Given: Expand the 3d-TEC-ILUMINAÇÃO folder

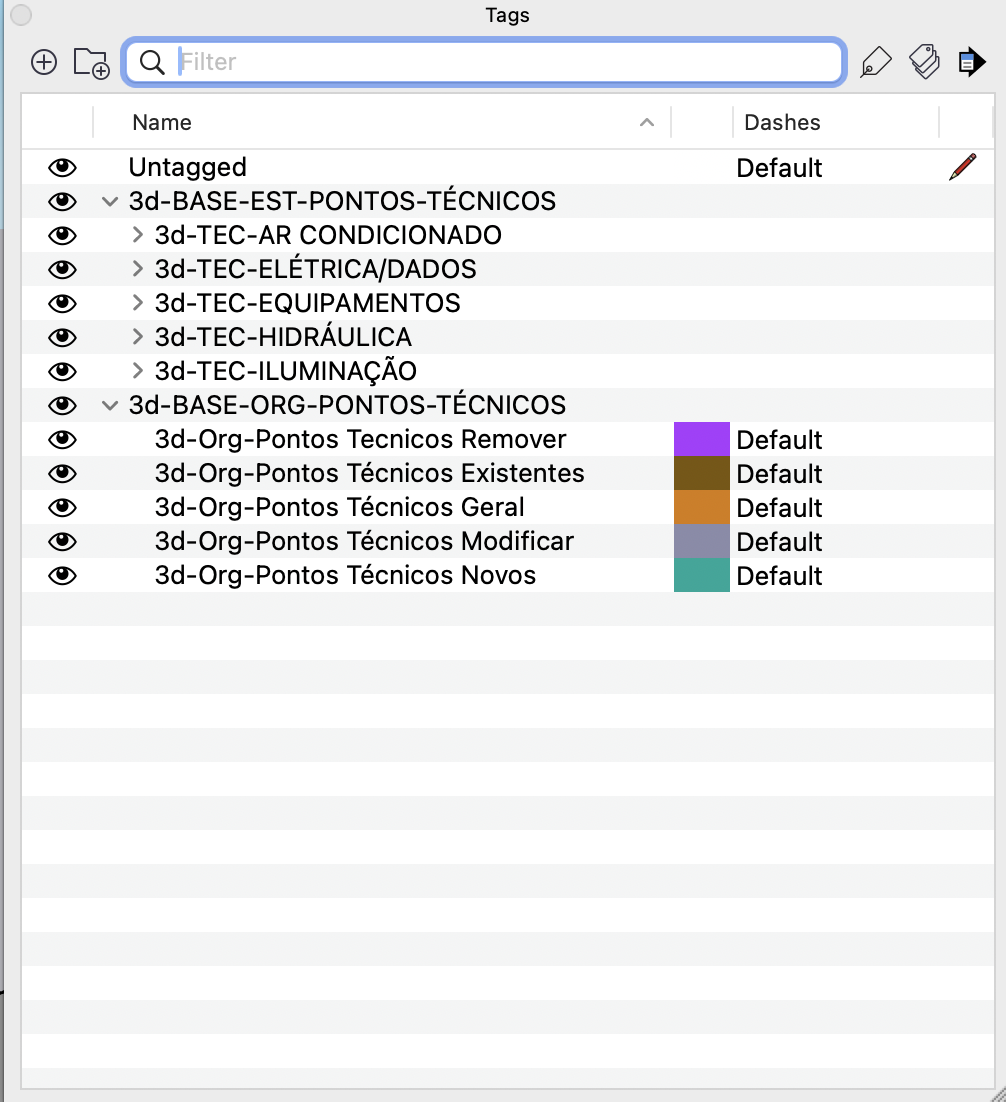Looking at the screenshot, I should click(x=138, y=370).
